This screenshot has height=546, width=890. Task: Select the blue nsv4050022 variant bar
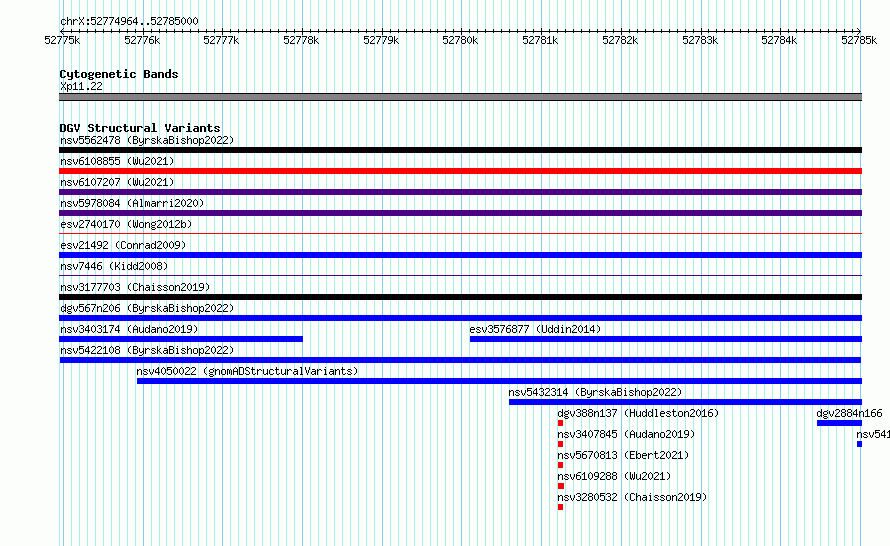click(x=499, y=381)
